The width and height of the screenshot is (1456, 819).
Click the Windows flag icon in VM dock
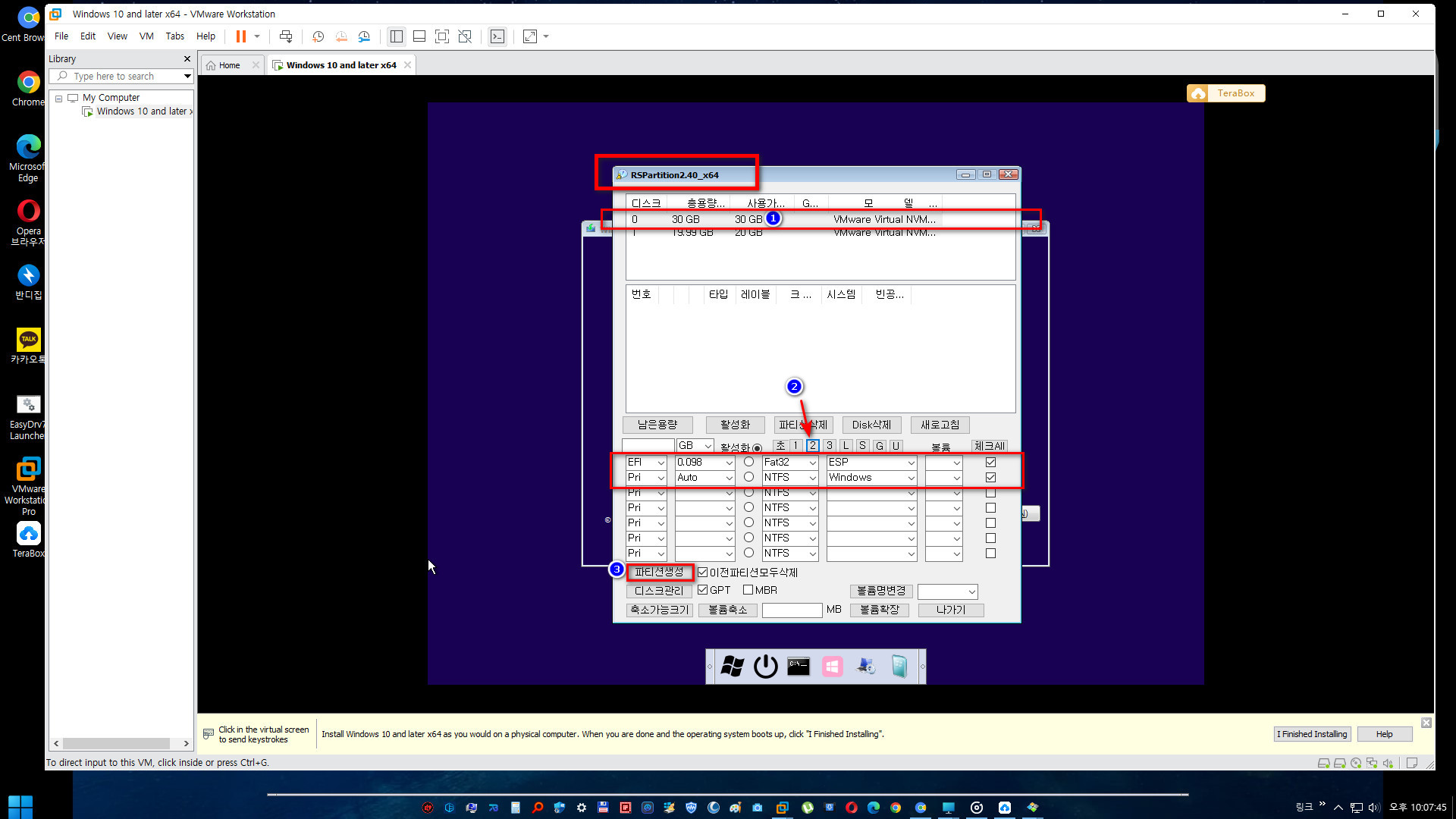click(x=733, y=667)
